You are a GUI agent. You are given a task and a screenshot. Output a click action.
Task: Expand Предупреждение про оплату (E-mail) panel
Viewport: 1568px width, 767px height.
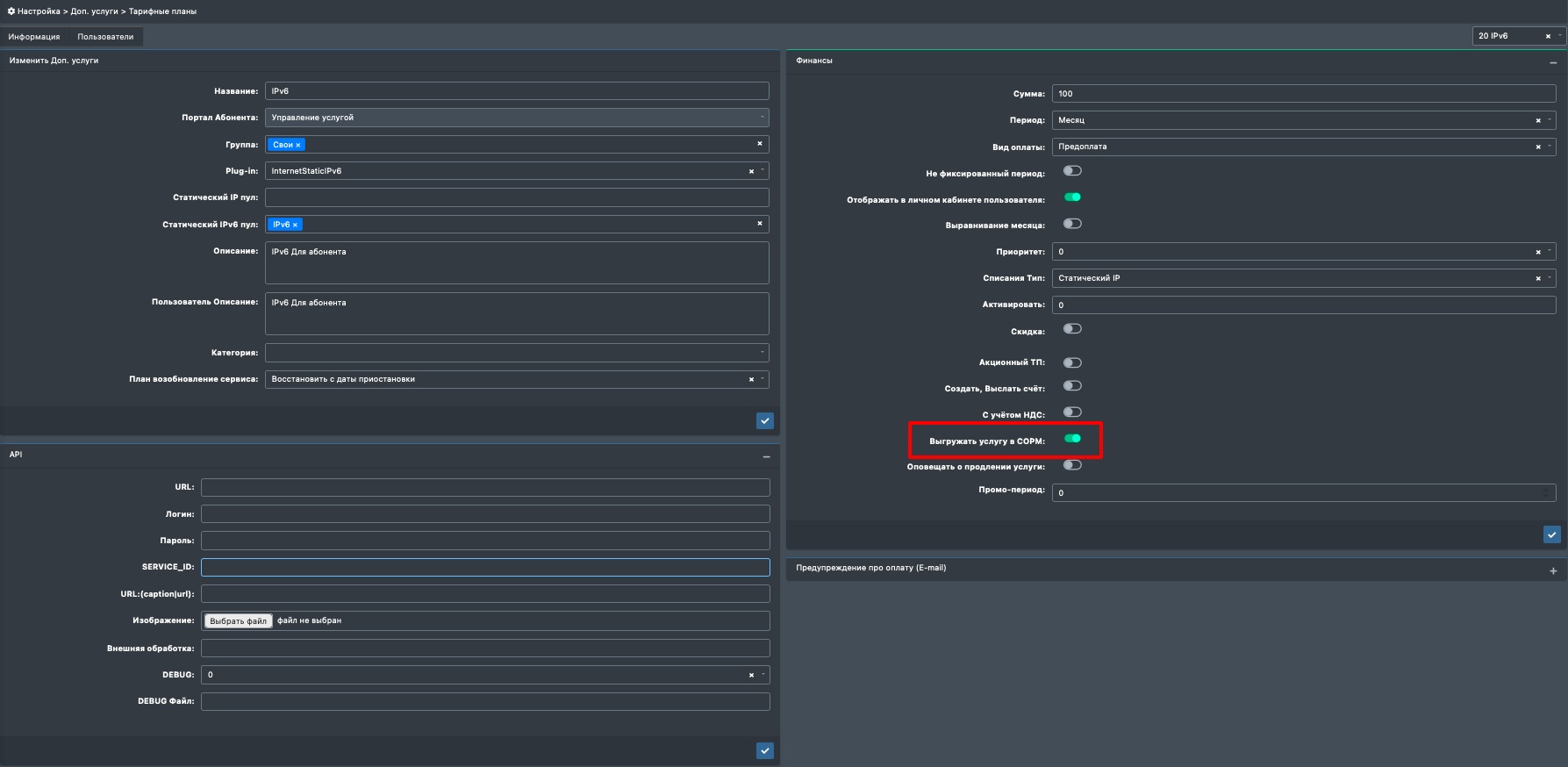click(x=1553, y=570)
